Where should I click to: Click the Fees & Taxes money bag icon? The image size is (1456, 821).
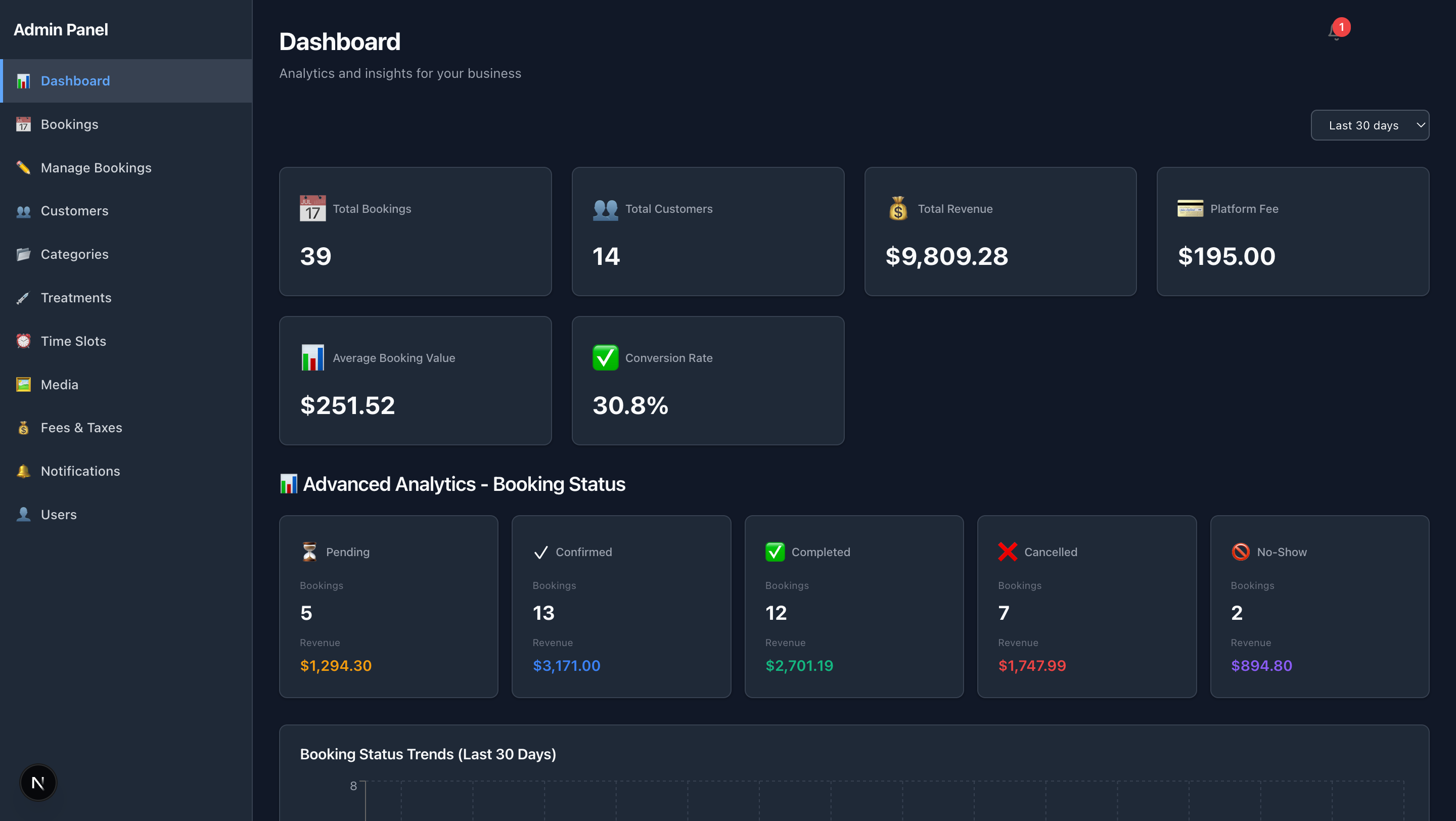tap(23, 428)
